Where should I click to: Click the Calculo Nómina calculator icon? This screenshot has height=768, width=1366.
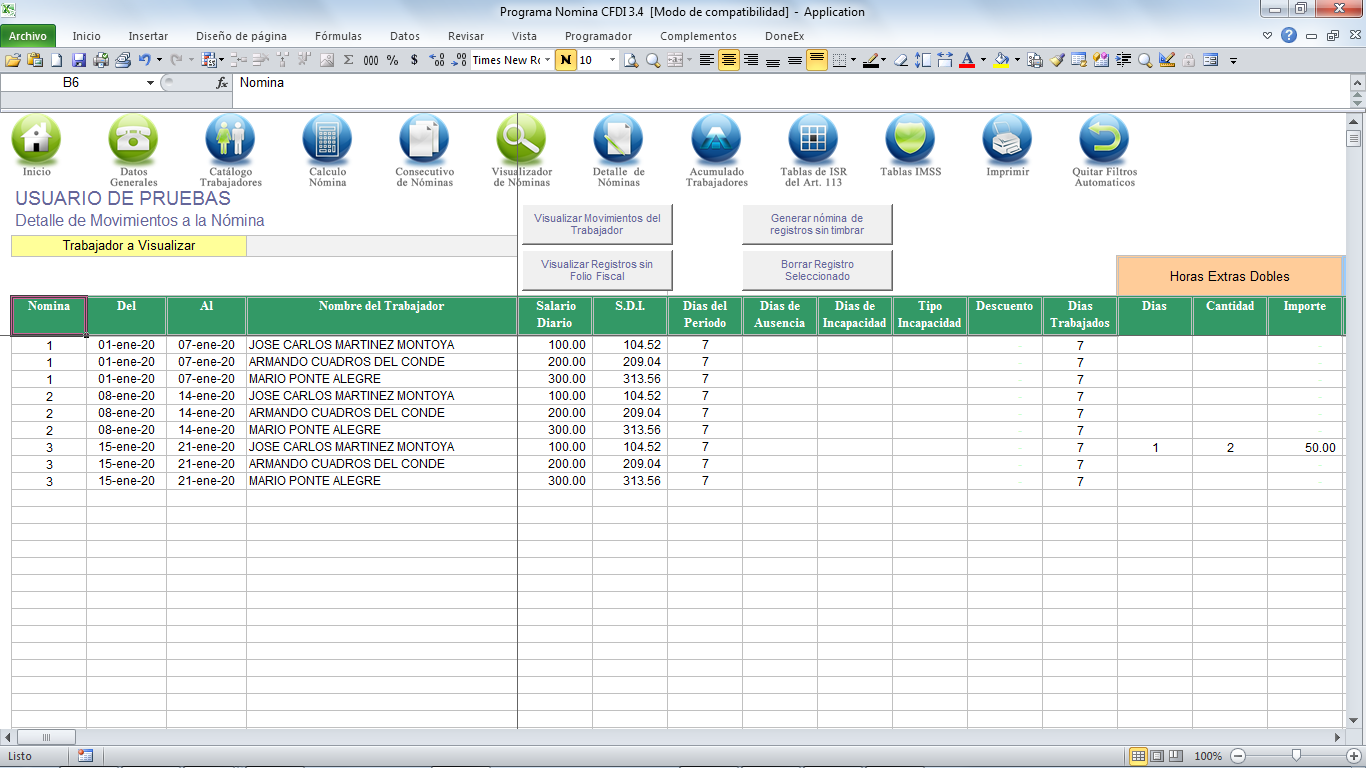click(327, 139)
